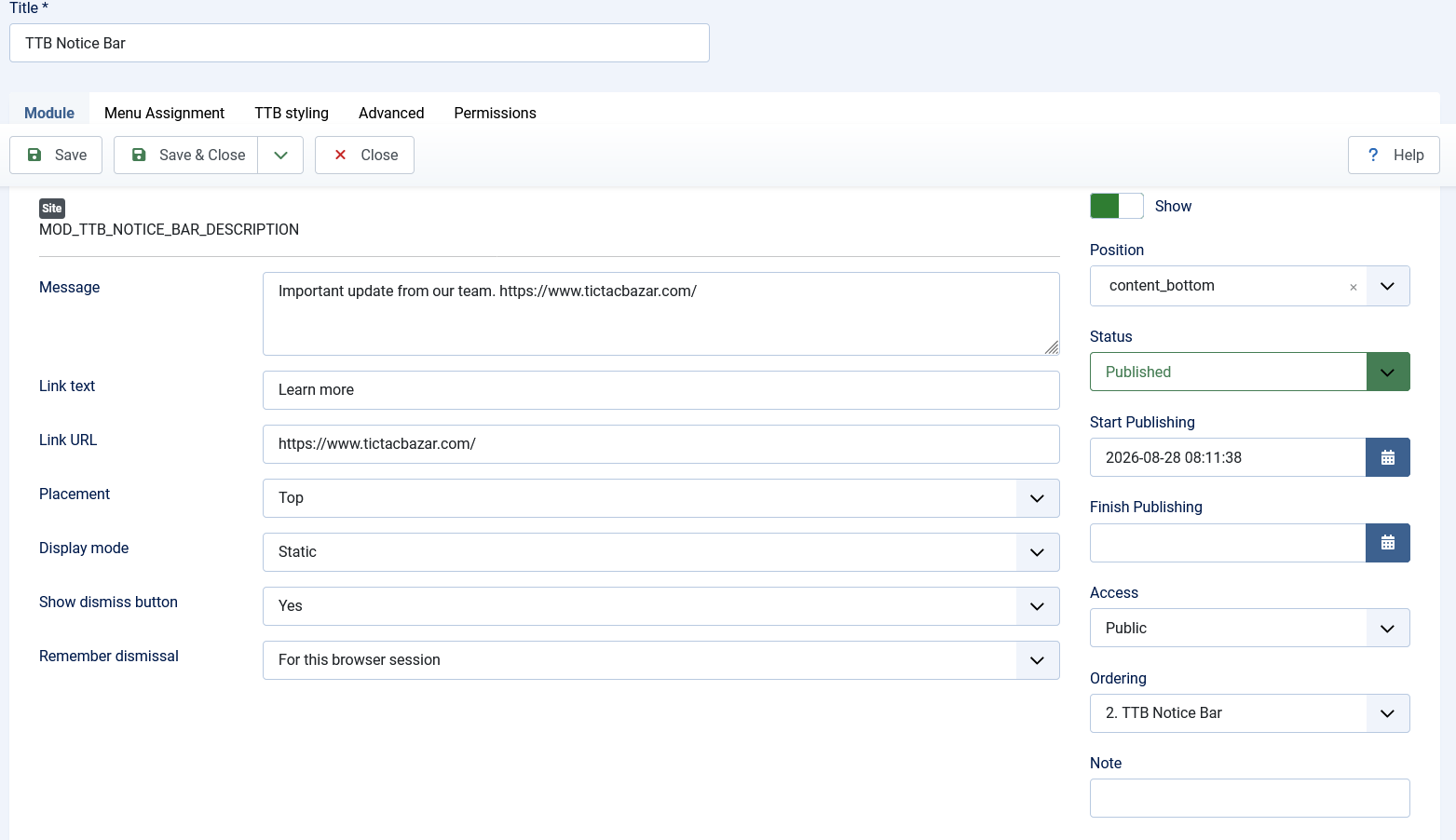The image size is (1456, 840).
Task: Switch to the Module tab
Action: (x=49, y=113)
